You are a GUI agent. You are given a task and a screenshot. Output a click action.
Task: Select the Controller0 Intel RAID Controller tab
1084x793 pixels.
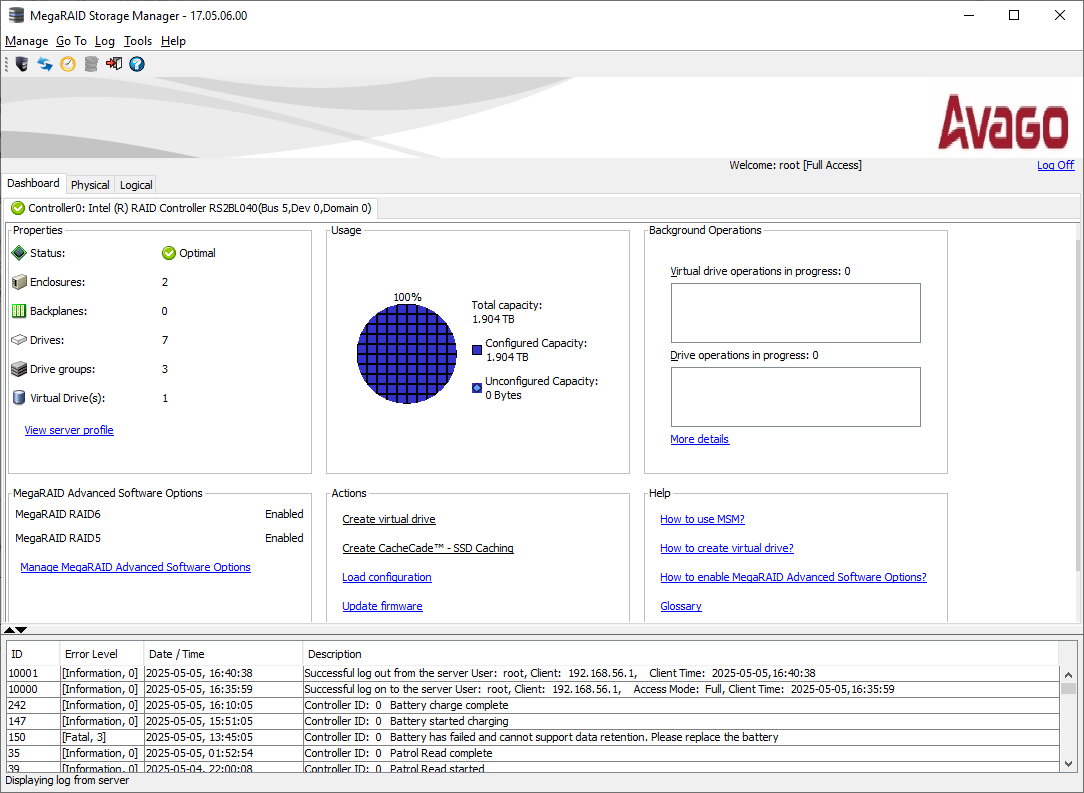[191, 208]
